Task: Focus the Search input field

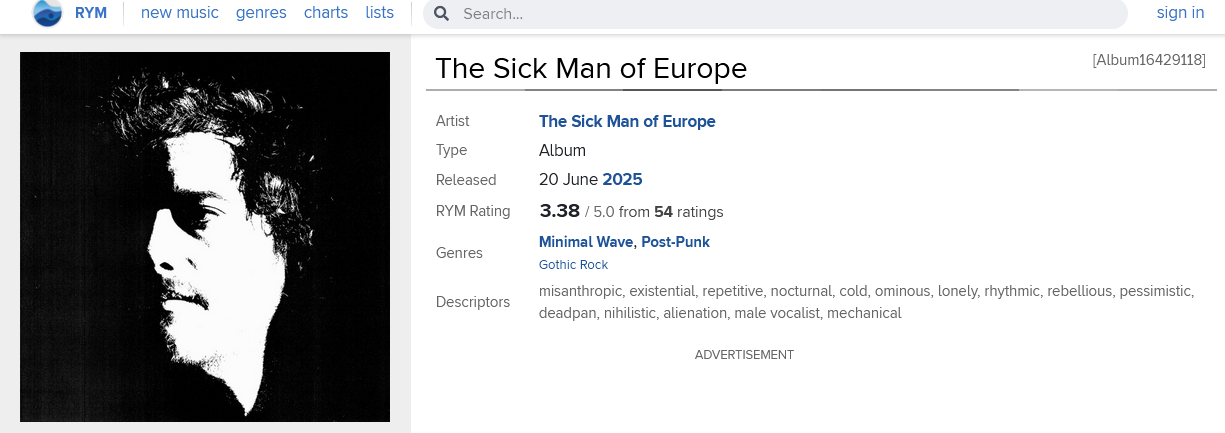Action: click(x=780, y=14)
